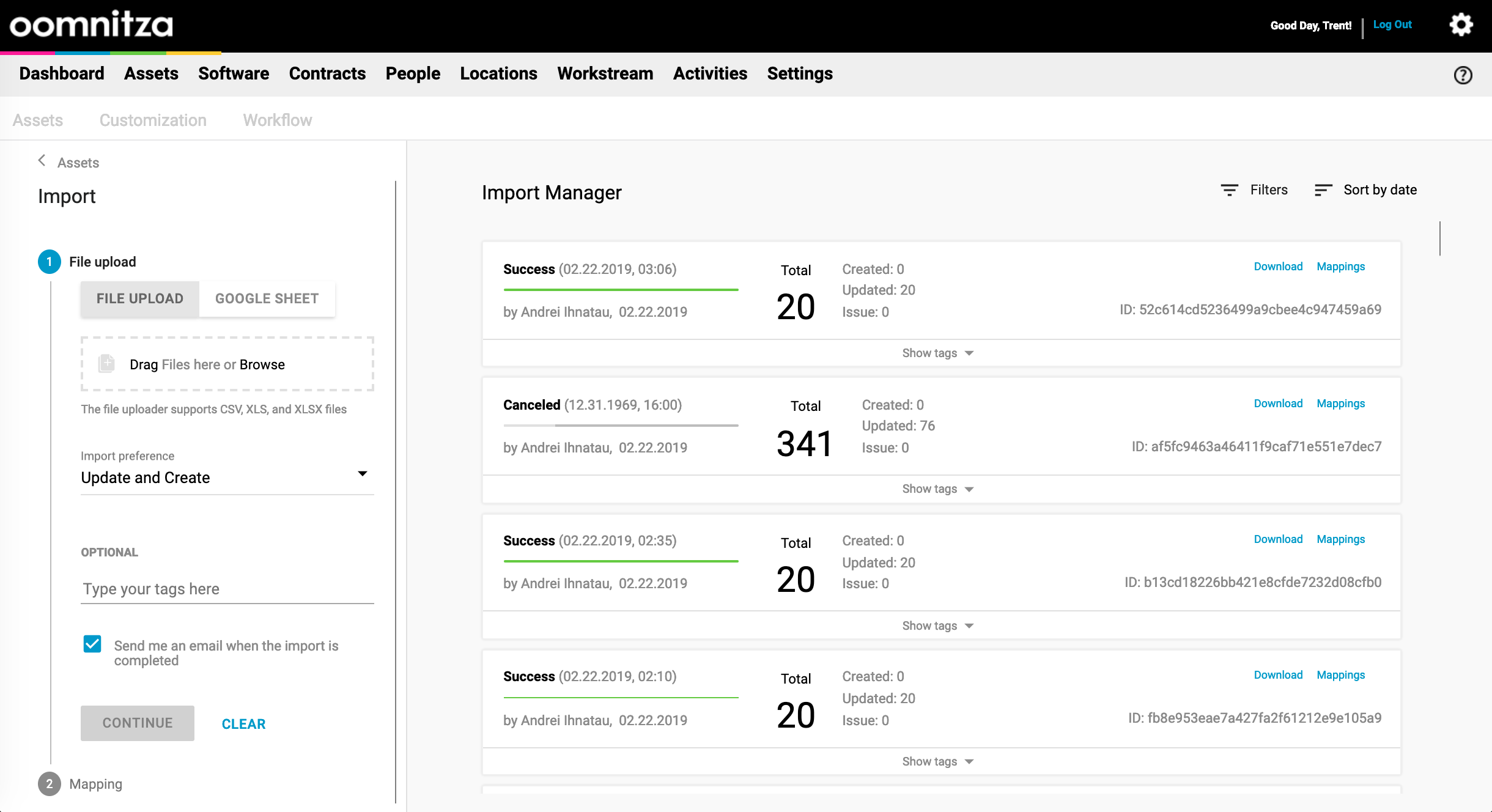Open the Import preference dropdown
1492x812 pixels.
click(x=226, y=477)
